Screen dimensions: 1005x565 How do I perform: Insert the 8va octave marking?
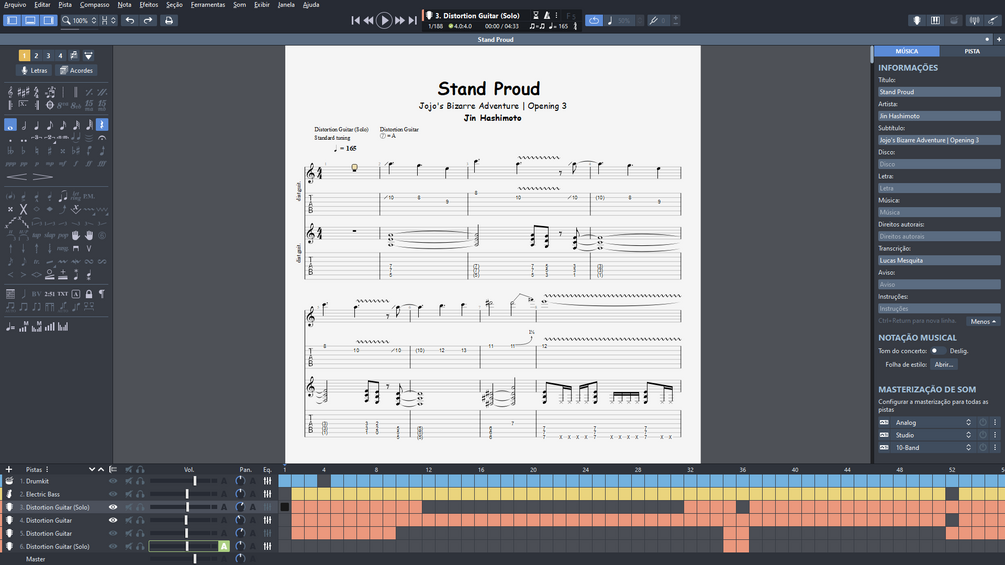(x=63, y=105)
